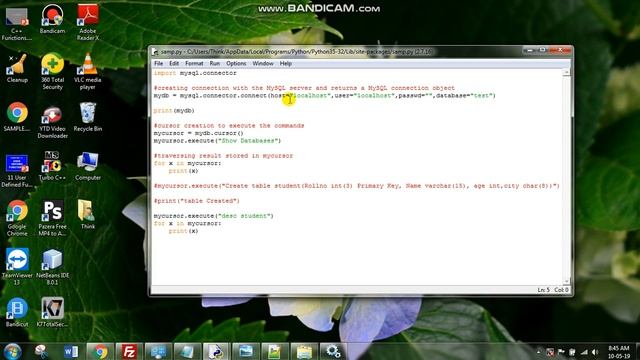
Task: Open the Run menu in IDLE
Action: coord(215,64)
